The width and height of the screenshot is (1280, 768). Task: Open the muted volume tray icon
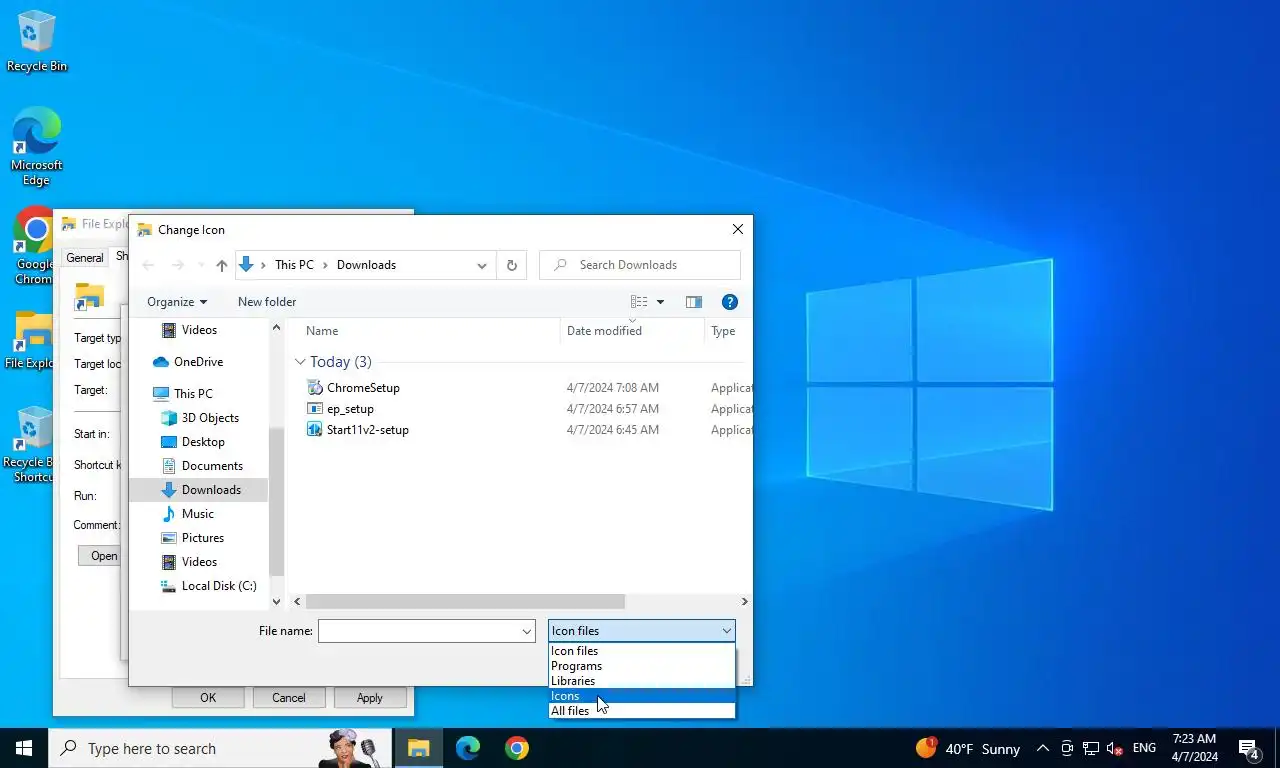coord(1115,748)
